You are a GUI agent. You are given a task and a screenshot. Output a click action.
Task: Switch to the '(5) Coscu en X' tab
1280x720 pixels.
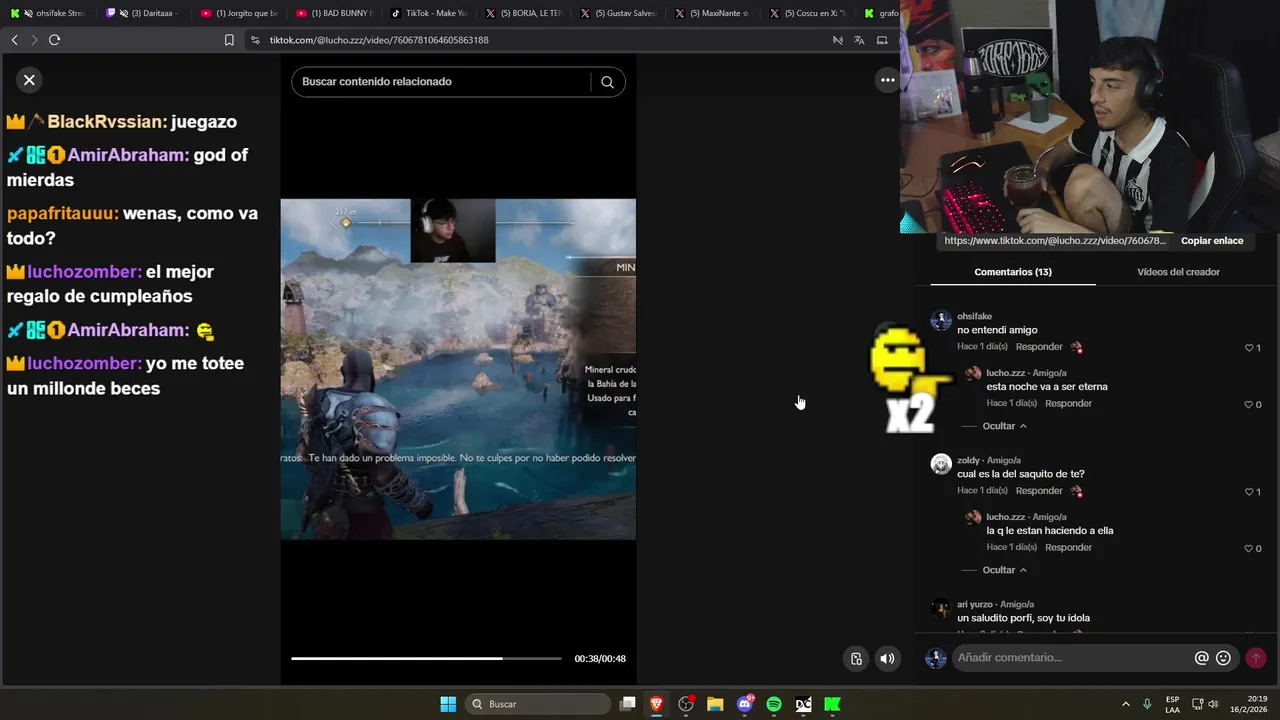tap(809, 13)
